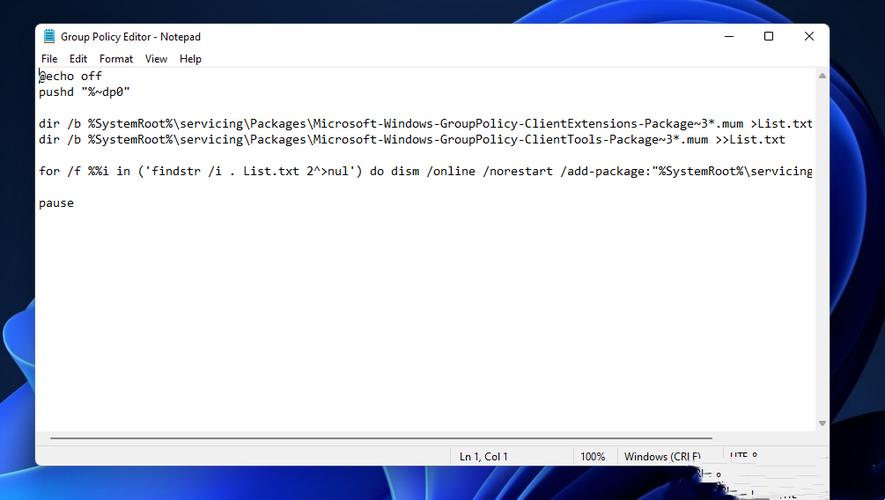Viewport: 885px width, 500px height.
Task: Maximize the Notepad window
Action: (768, 36)
